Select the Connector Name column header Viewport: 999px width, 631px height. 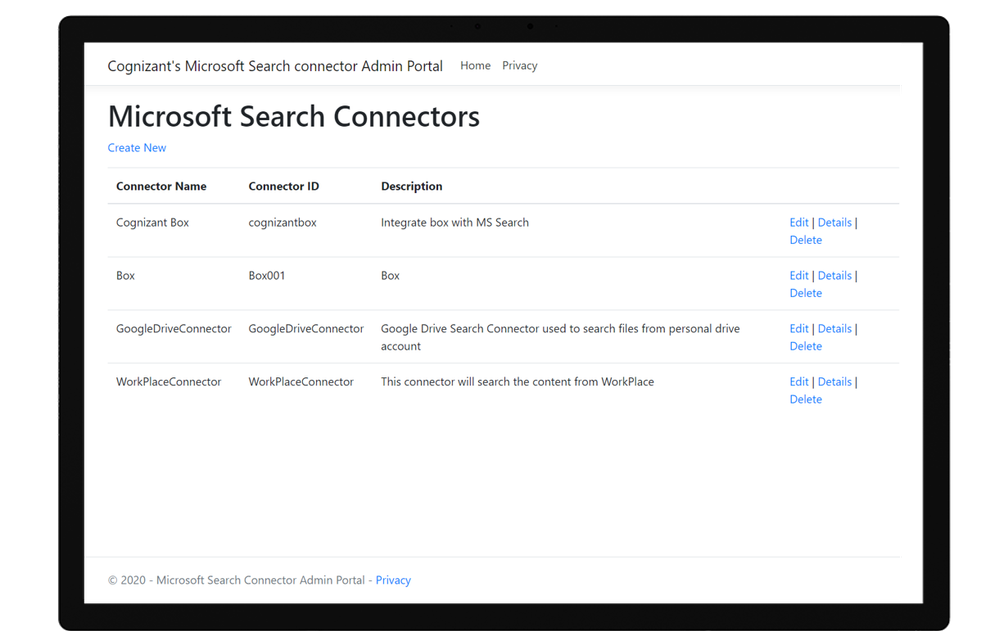[161, 186]
